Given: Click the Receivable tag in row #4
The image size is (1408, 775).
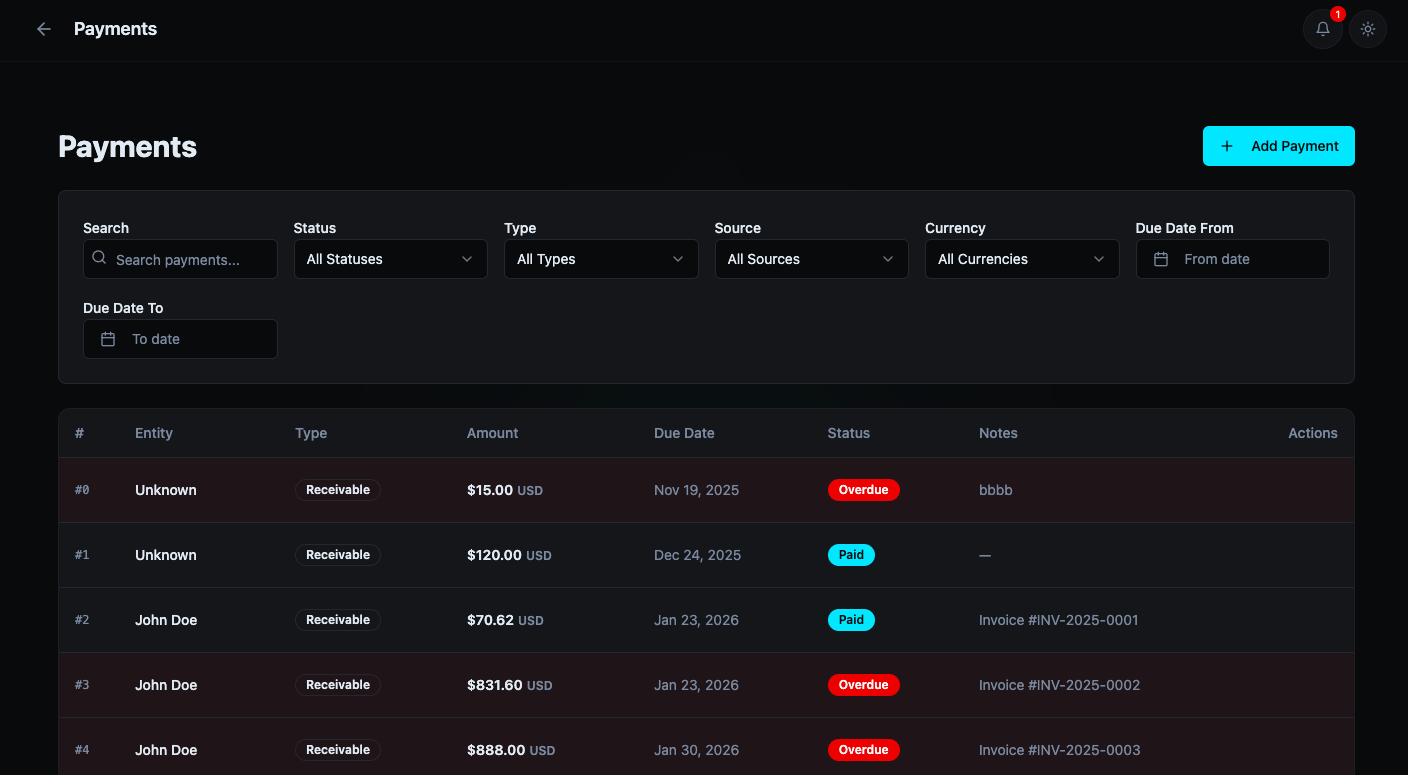Looking at the screenshot, I should point(338,750).
